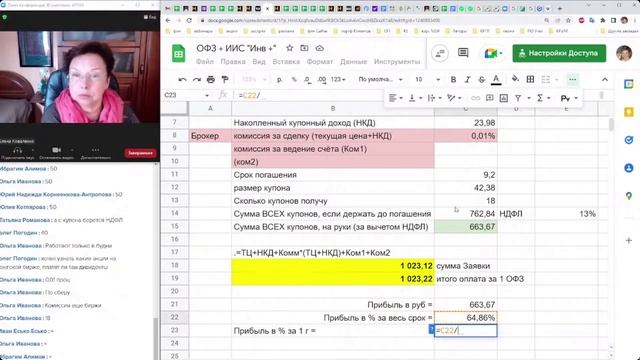Click the Name box showing C23
Viewport: 640px width, 360px height.
click(x=187, y=95)
